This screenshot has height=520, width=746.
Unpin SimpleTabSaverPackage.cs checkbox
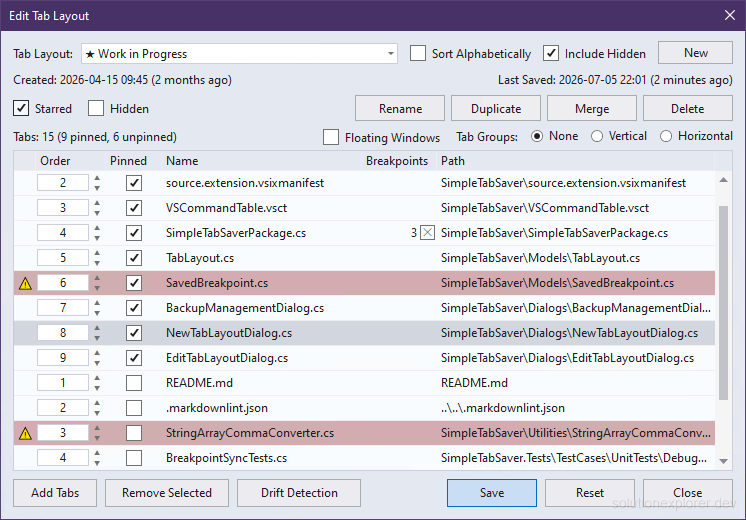click(134, 233)
